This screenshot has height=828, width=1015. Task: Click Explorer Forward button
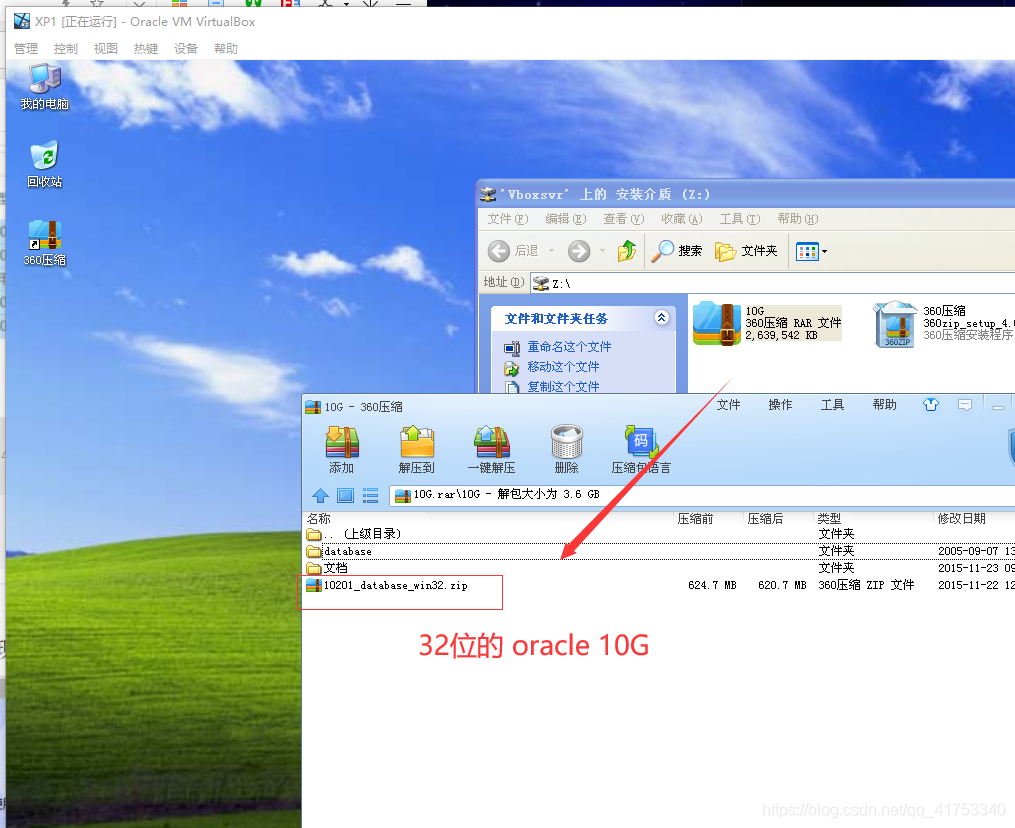(x=579, y=251)
